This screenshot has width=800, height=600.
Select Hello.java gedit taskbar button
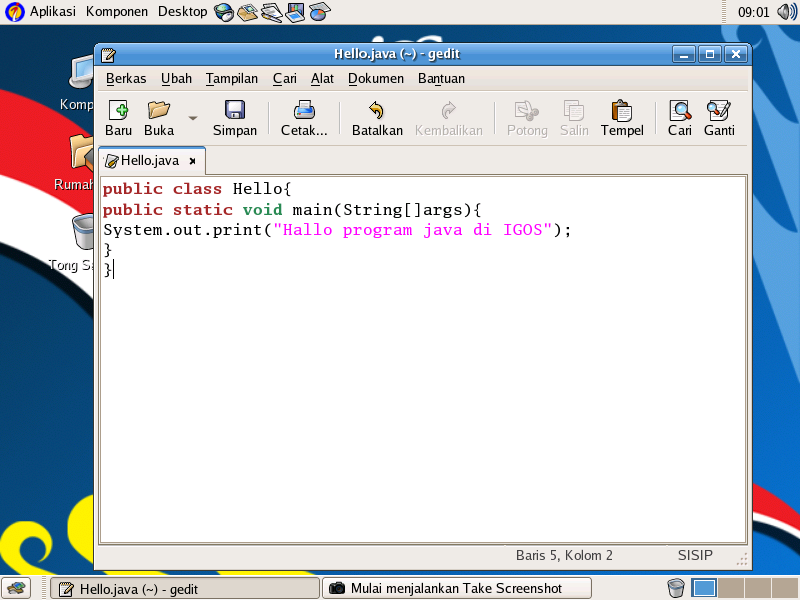(185, 589)
